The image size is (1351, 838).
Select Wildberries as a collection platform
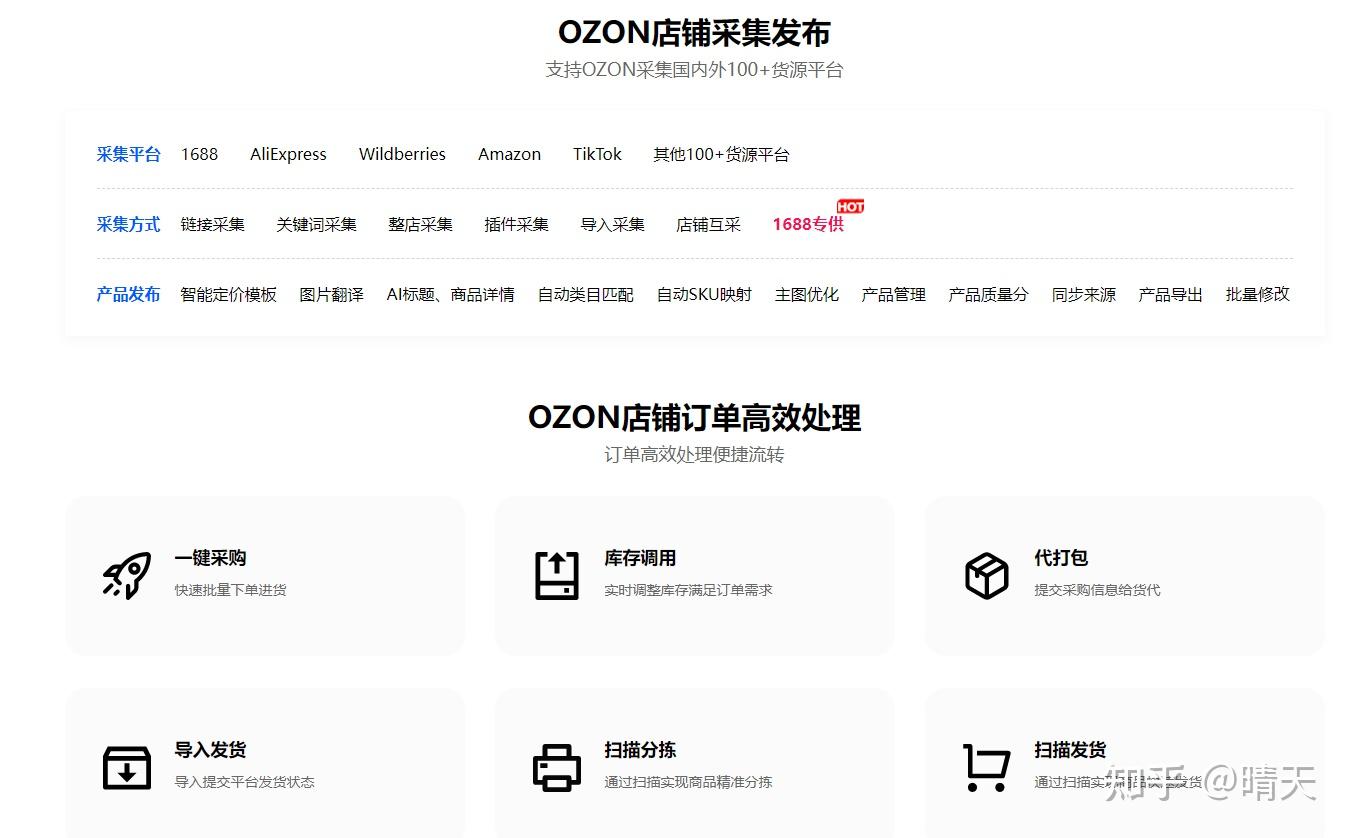pos(402,154)
